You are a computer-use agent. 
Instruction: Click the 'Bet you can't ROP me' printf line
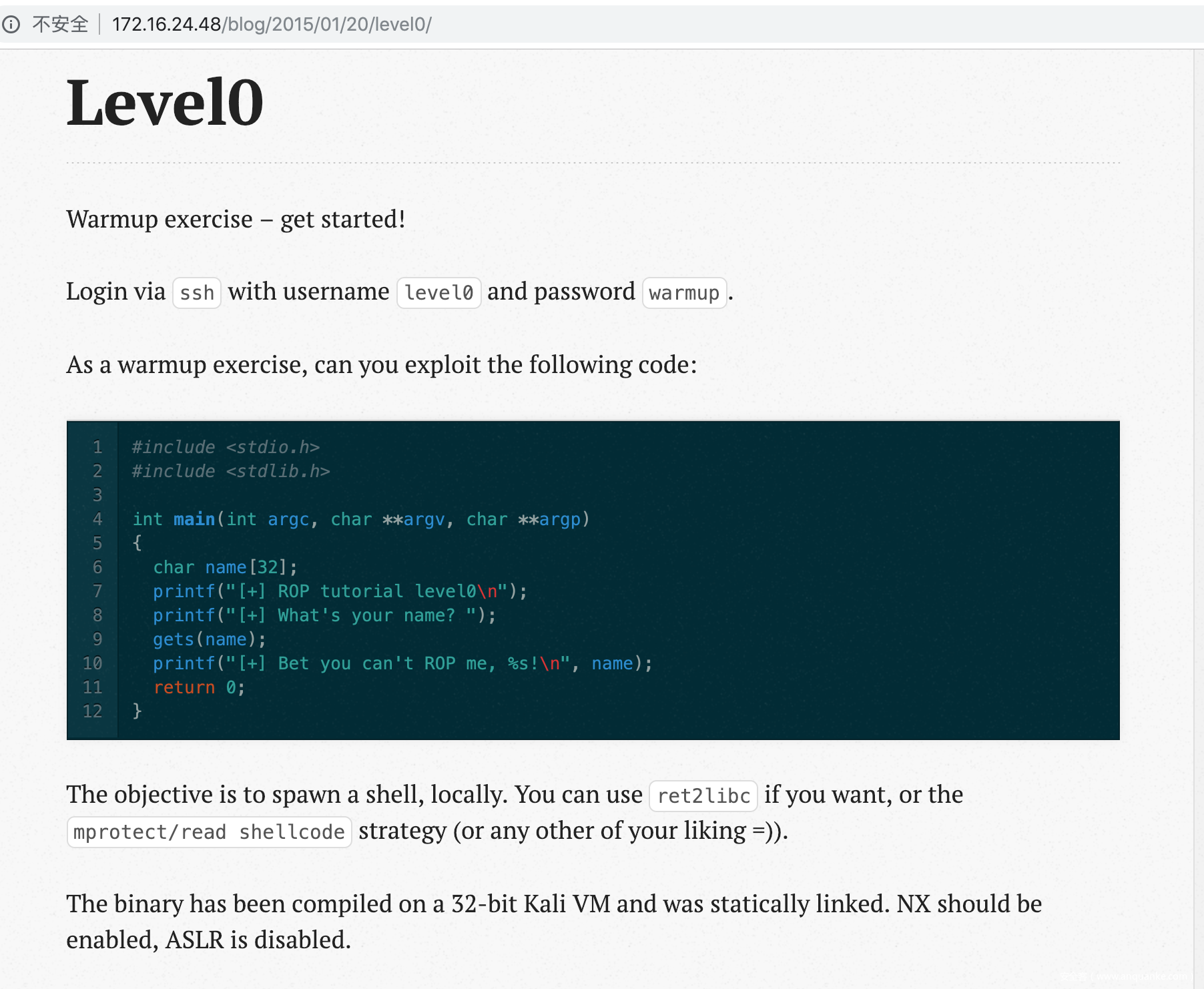click(x=402, y=663)
